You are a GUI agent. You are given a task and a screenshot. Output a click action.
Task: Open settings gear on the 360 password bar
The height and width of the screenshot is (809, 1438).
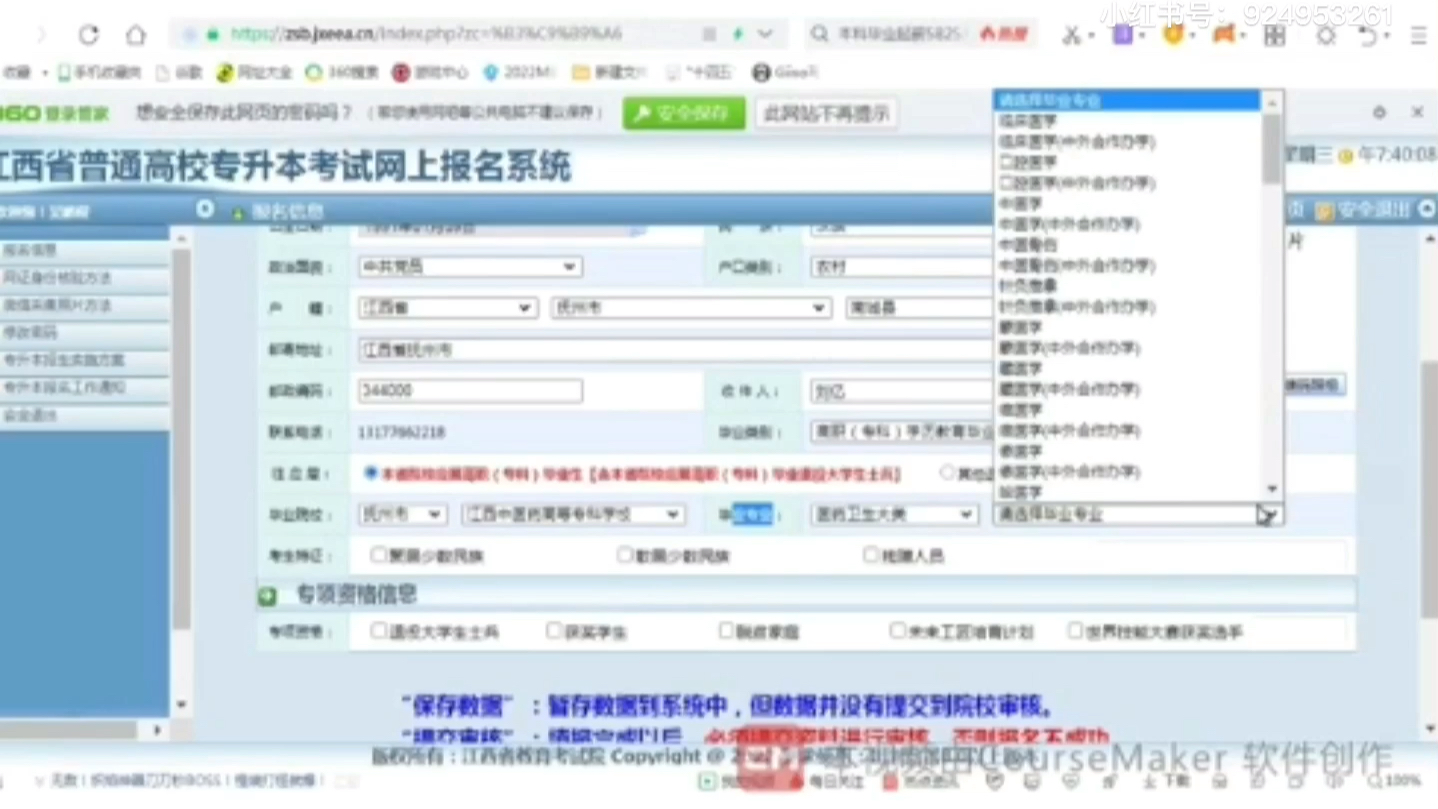[x=1379, y=113]
